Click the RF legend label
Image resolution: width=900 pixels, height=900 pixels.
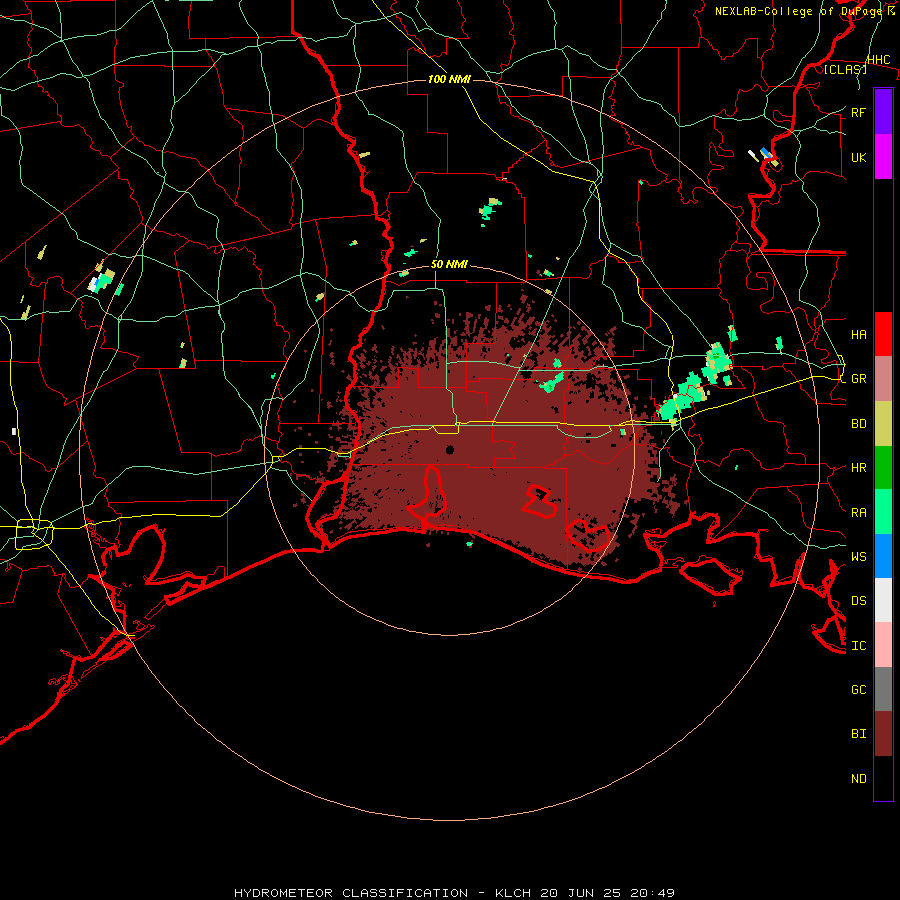point(858,112)
